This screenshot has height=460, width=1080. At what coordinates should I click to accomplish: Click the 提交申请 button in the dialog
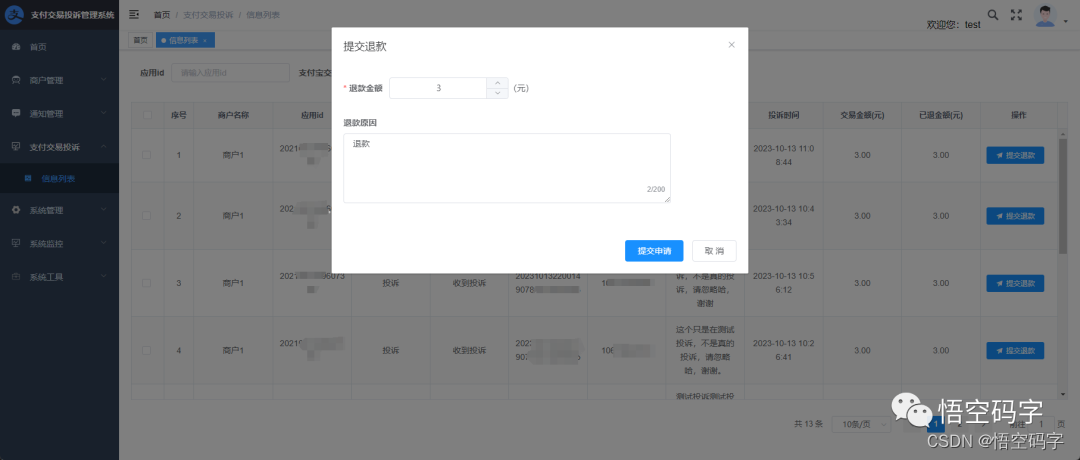tap(654, 251)
